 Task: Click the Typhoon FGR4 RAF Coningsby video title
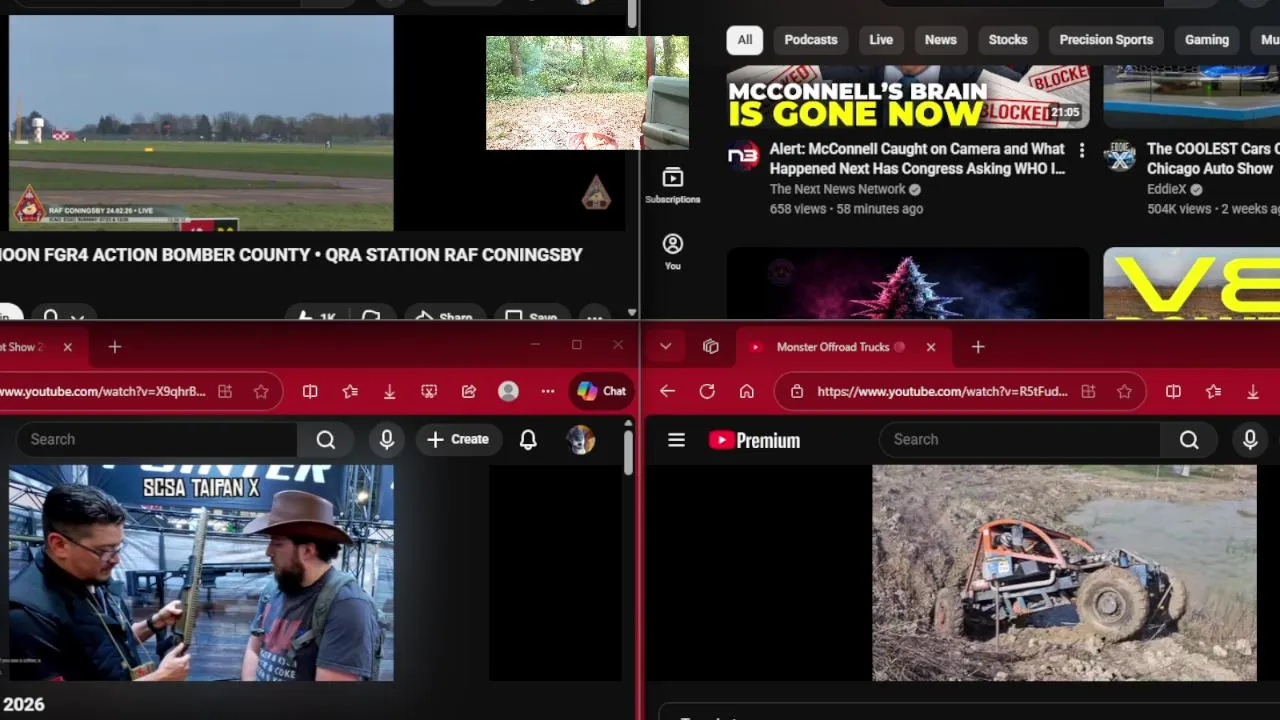point(291,255)
